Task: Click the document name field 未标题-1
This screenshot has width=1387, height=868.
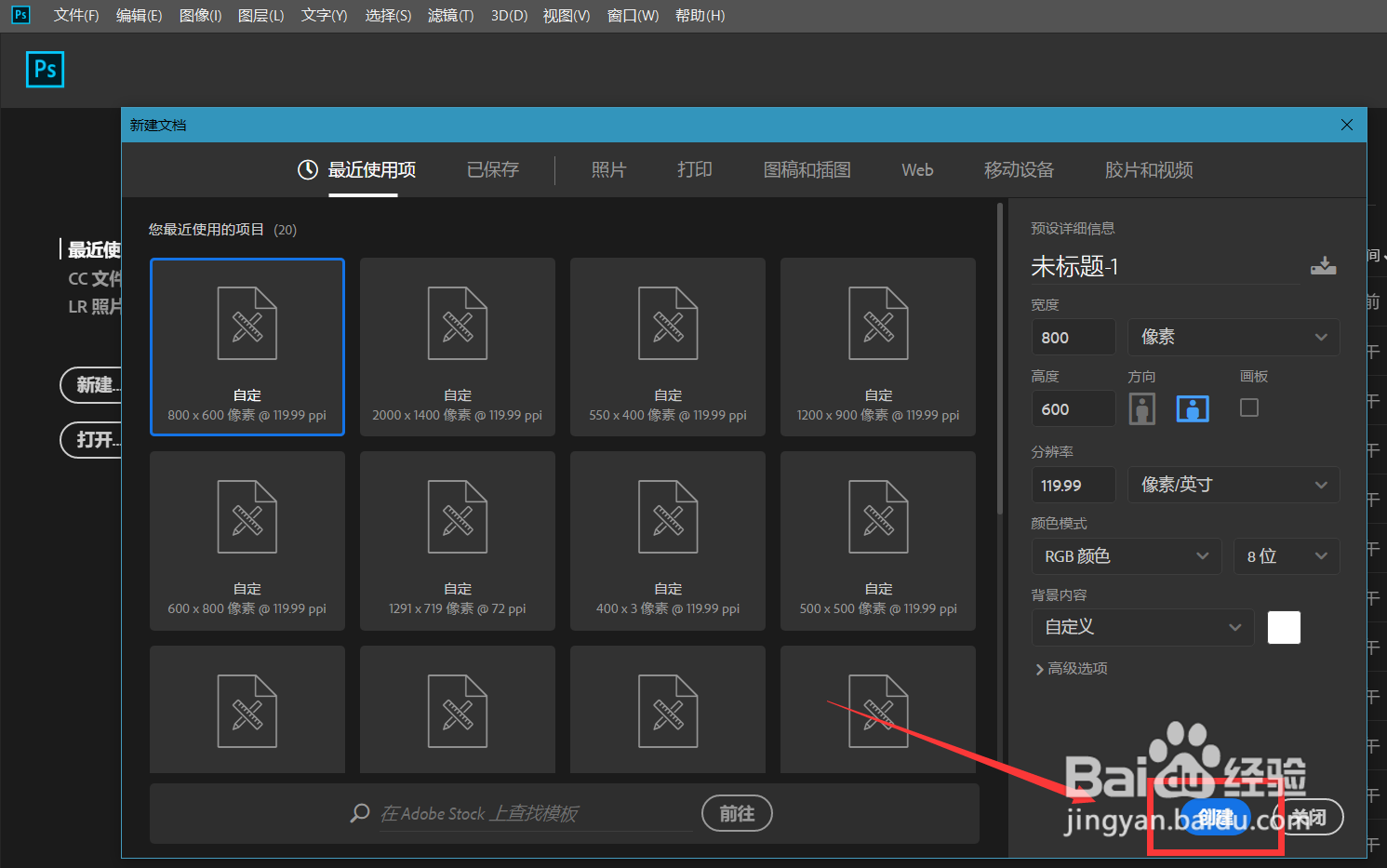Action: point(1166,267)
